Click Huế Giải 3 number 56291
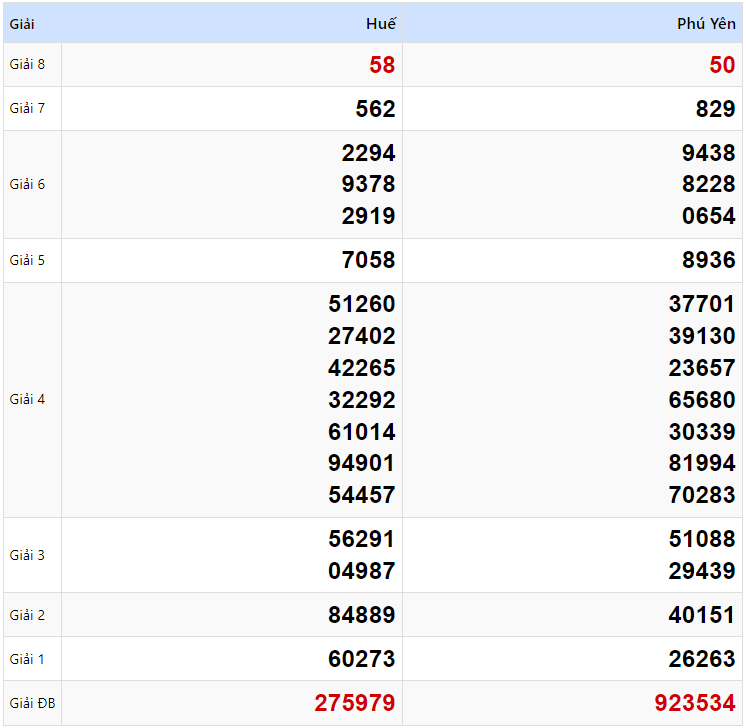746x728 pixels. pos(362,540)
